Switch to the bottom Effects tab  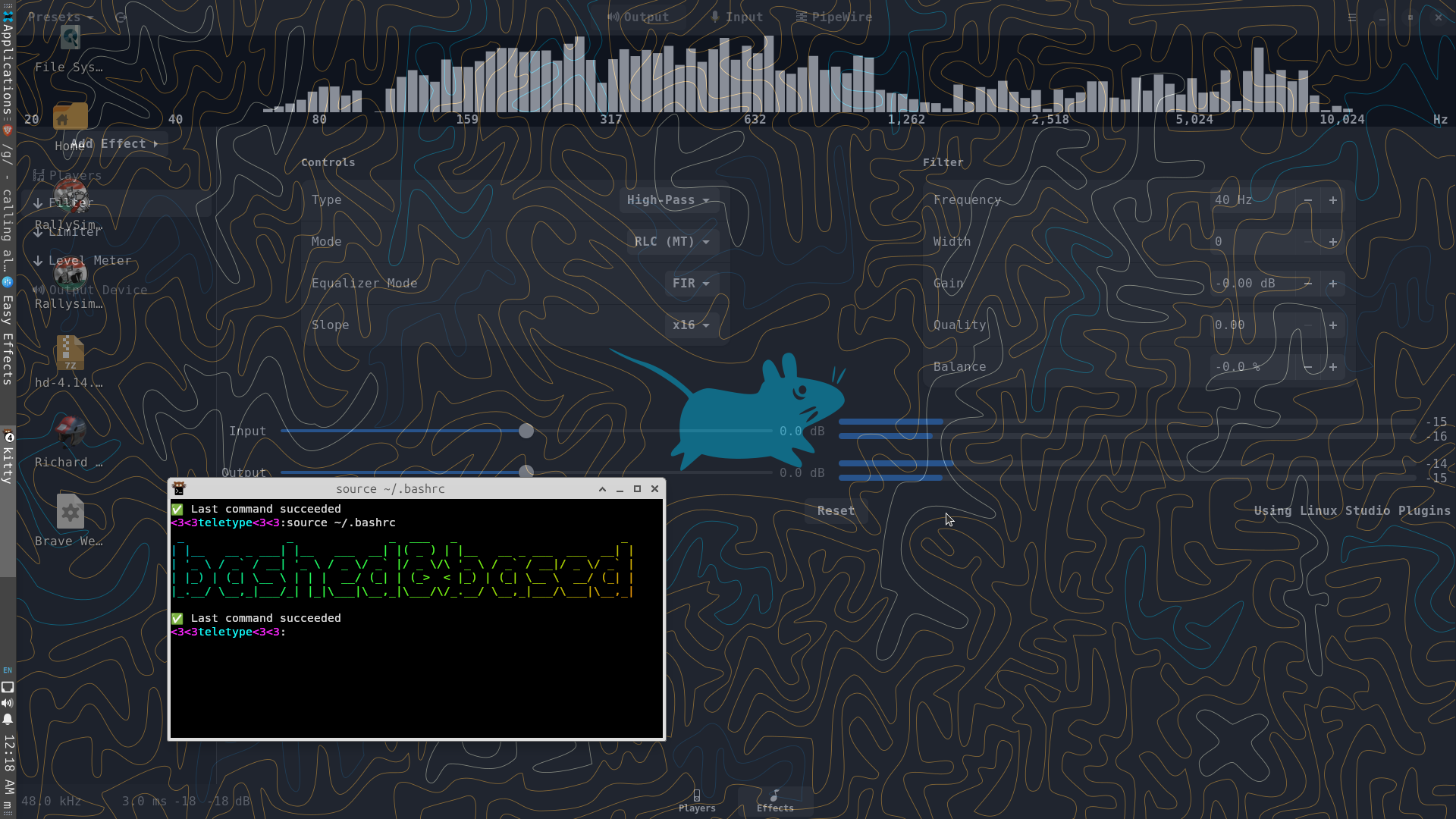tap(775, 802)
